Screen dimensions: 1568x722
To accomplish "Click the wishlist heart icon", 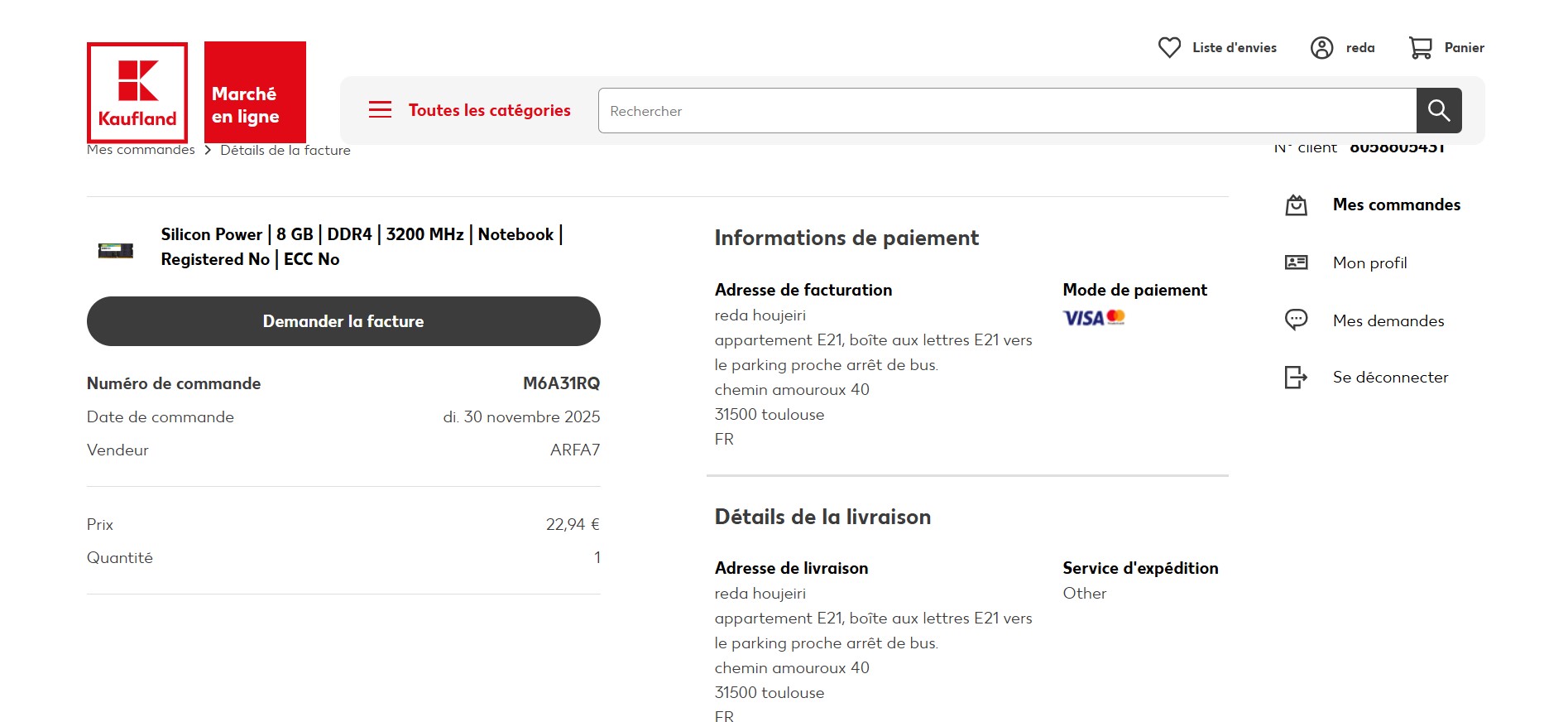I will pyautogui.click(x=1169, y=48).
